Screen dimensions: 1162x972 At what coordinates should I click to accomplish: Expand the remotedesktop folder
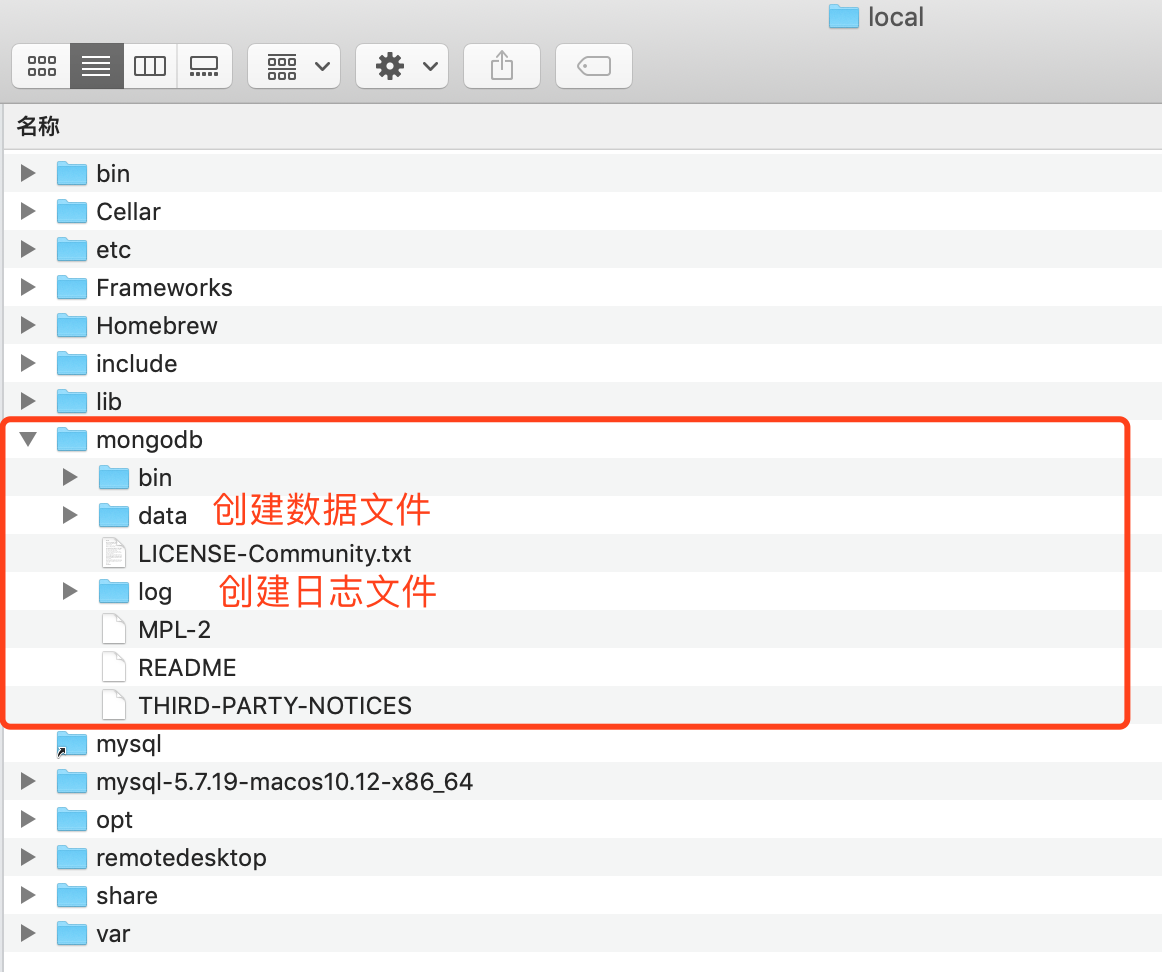(x=28, y=857)
